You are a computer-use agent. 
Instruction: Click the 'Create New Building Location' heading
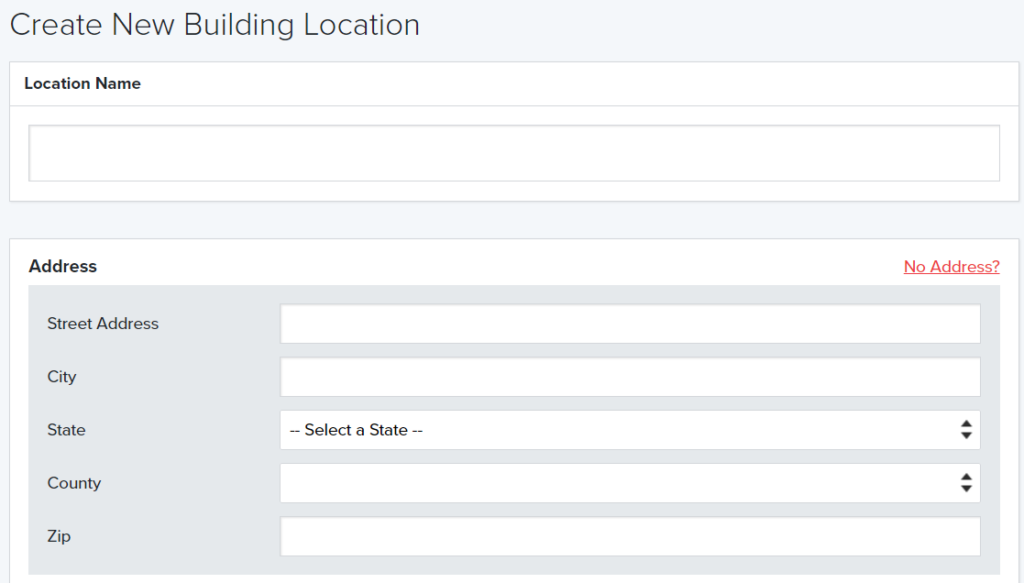coord(214,25)
